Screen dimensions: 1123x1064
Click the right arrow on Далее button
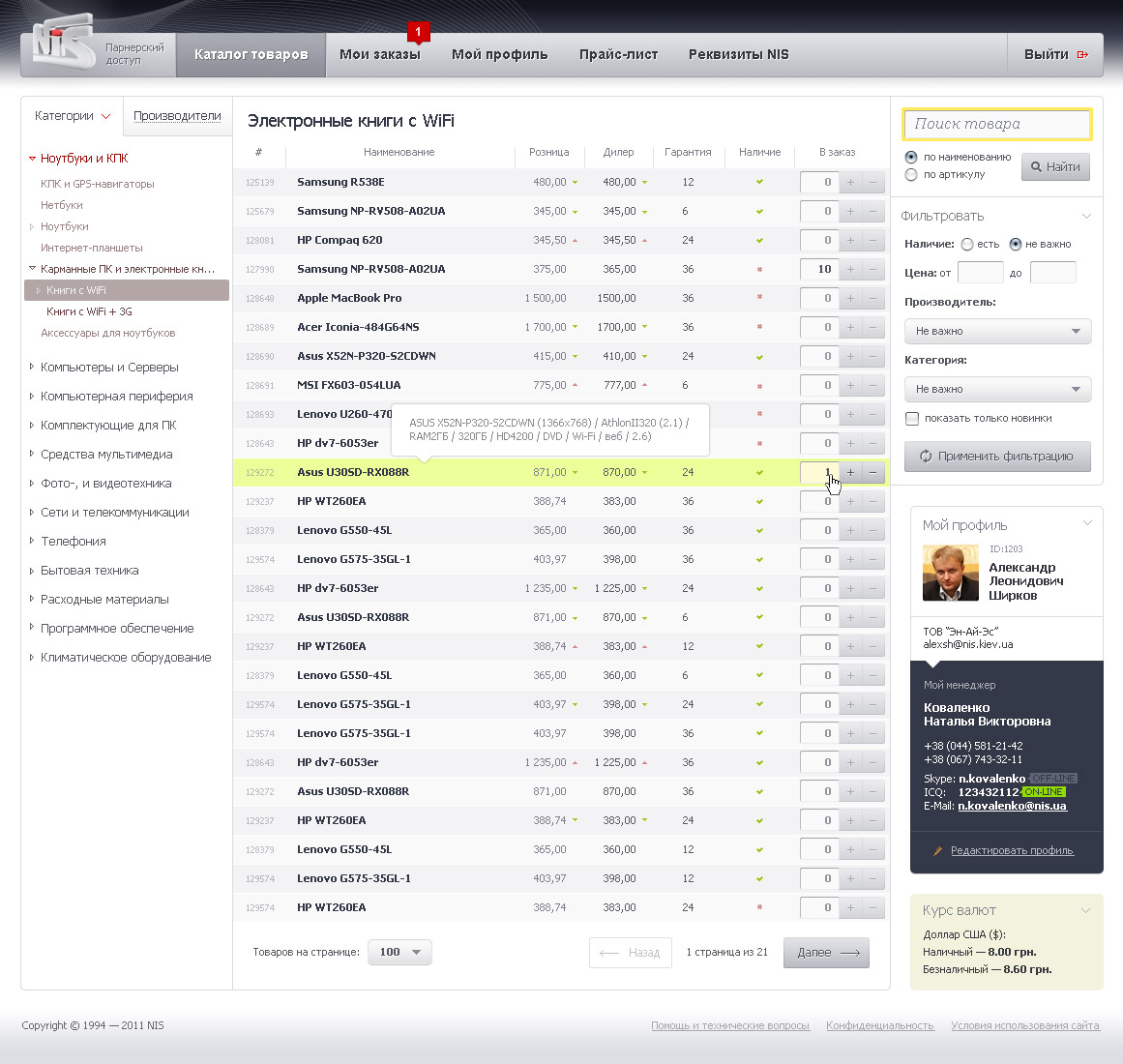coord(850,953)
